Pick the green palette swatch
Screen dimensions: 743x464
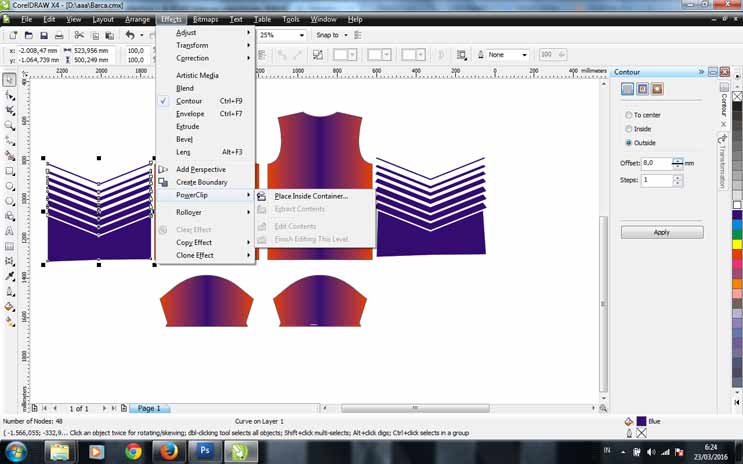coord(737,235)
